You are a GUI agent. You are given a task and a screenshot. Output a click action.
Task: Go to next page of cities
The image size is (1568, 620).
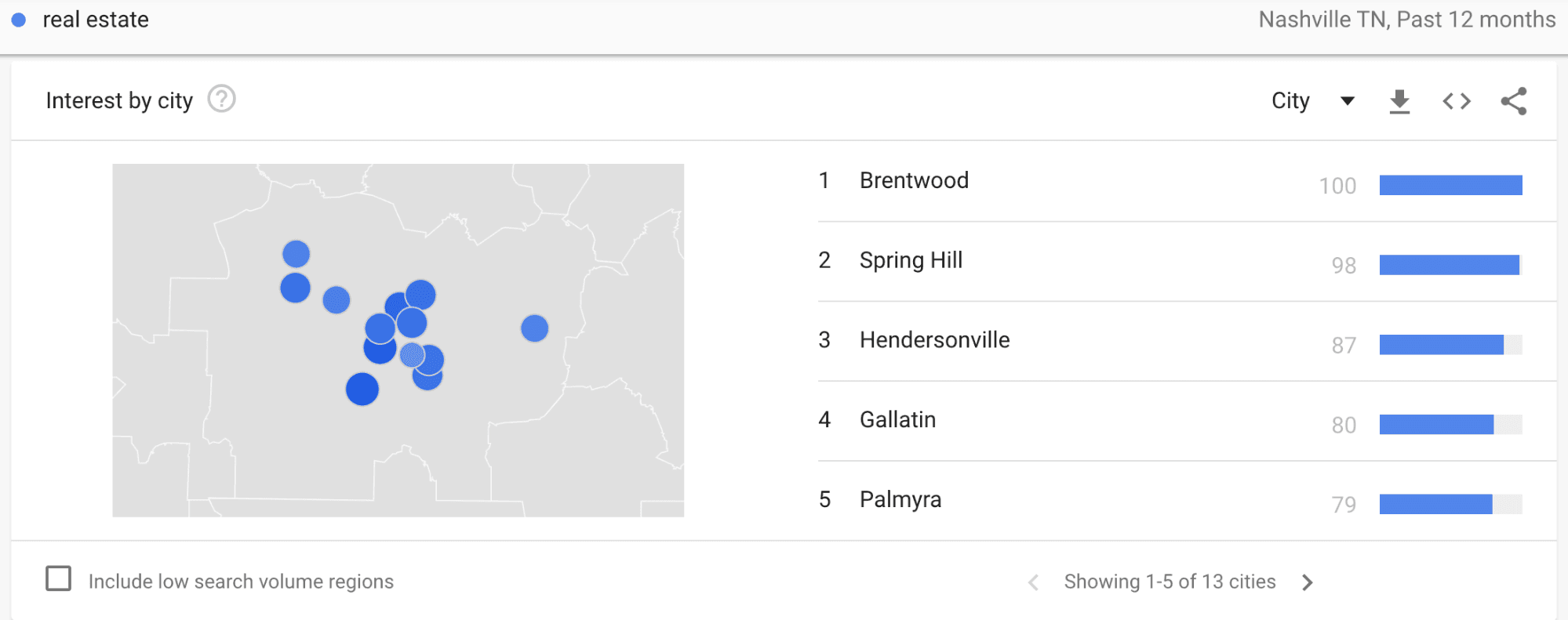pos(1308,582)
